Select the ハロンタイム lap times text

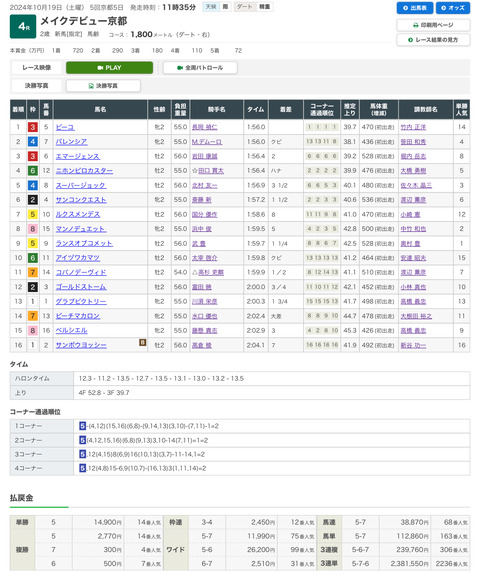[161, 378]
